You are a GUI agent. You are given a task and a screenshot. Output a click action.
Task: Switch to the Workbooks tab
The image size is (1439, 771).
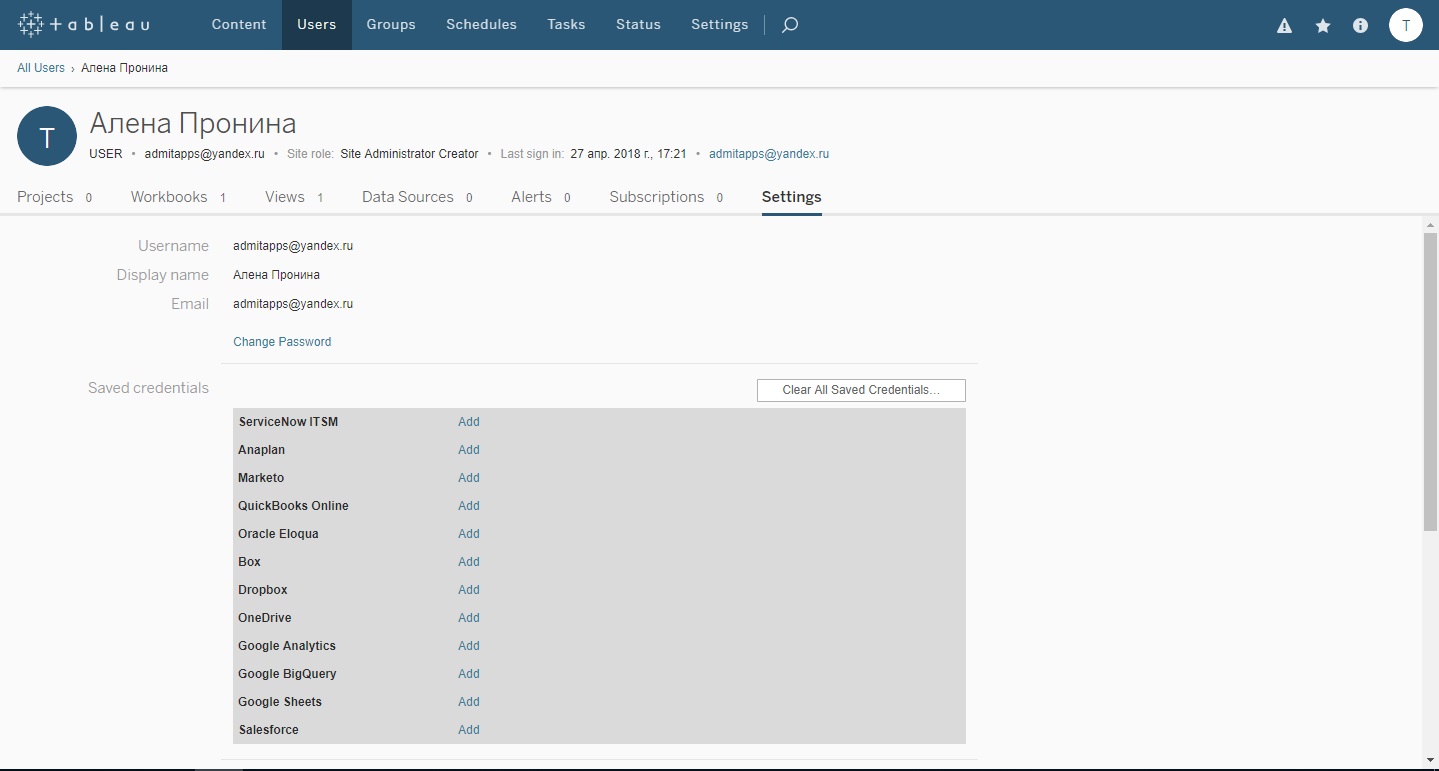tap(169, 197)
